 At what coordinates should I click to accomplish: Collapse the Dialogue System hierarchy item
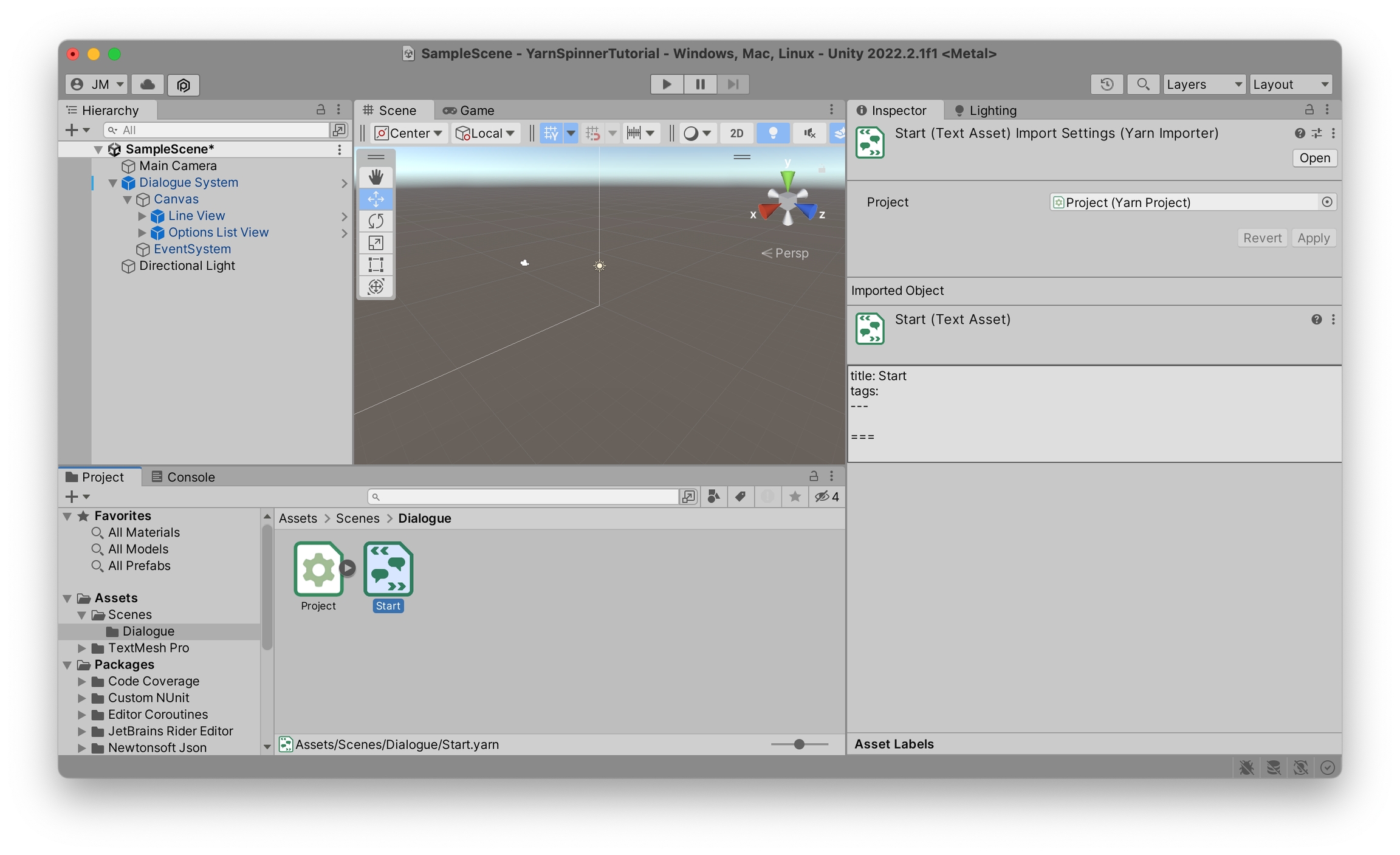112,182
